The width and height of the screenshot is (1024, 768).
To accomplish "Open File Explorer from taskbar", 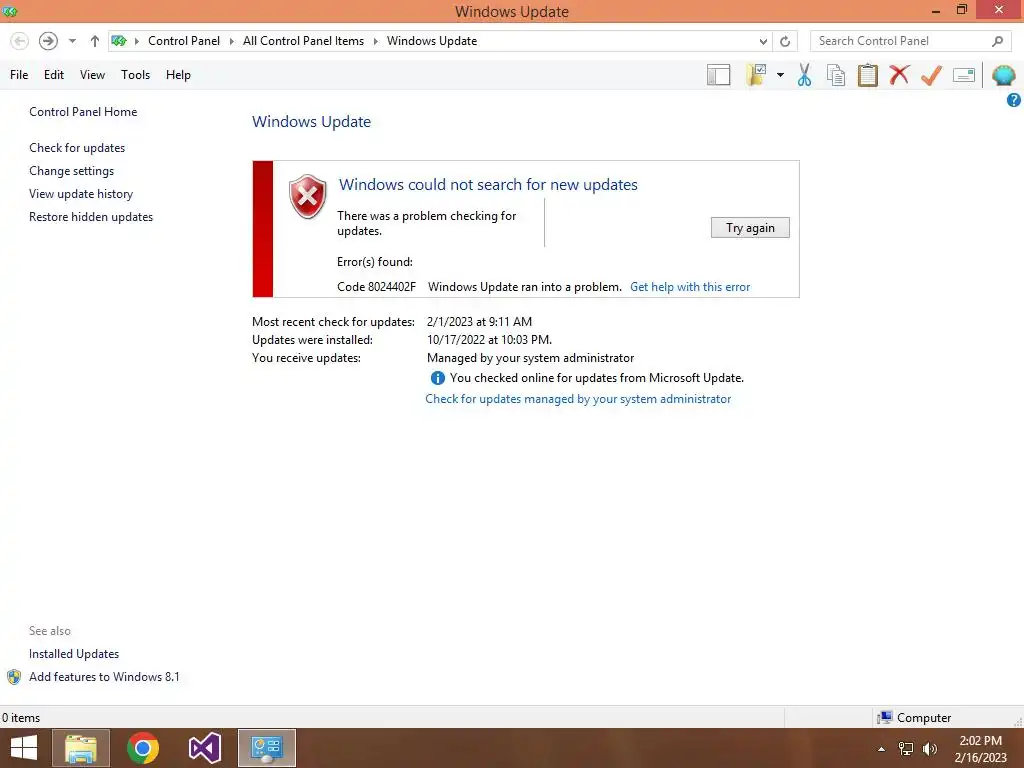I will point(81,748).
